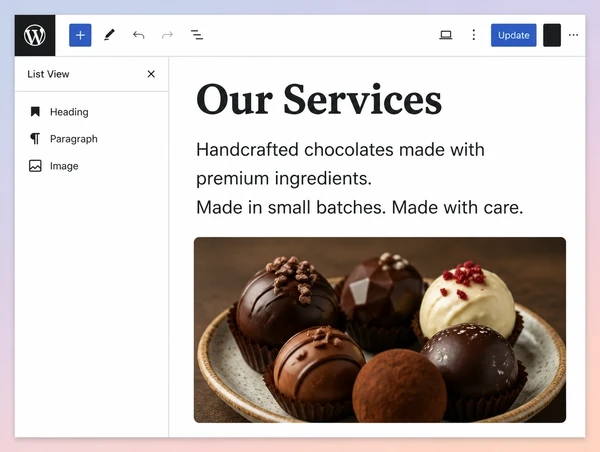Click the Image block icon
The width and height of the screenshot is (600, 452).
pyautogui.click(x=35, y=166)
